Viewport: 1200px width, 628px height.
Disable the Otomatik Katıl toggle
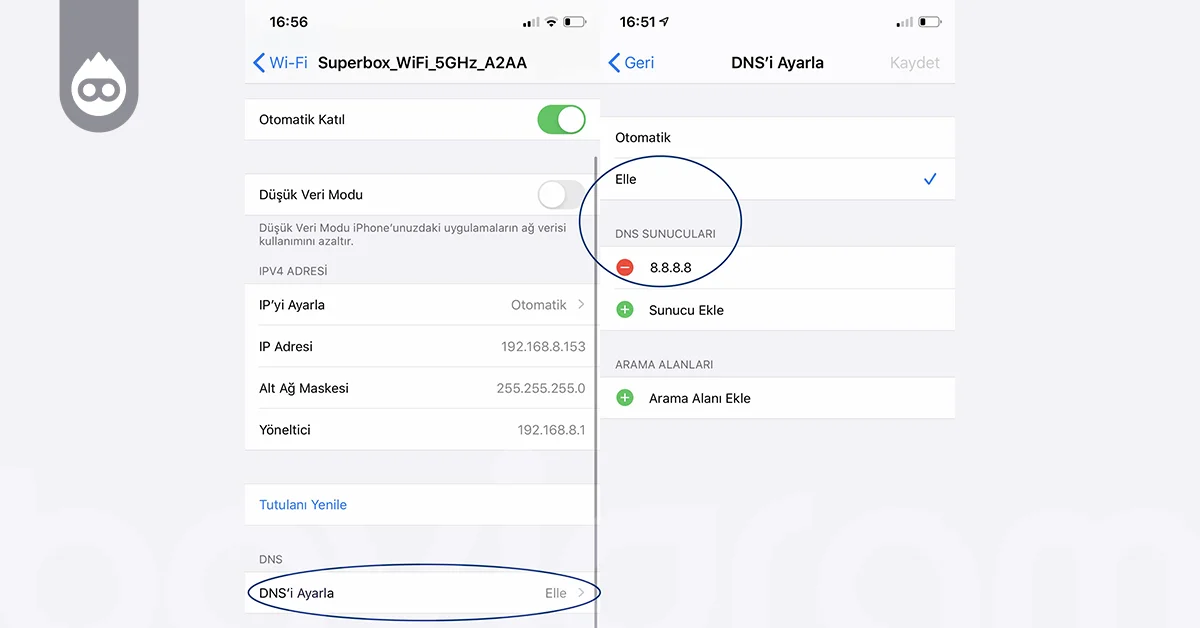click(561, 119)
